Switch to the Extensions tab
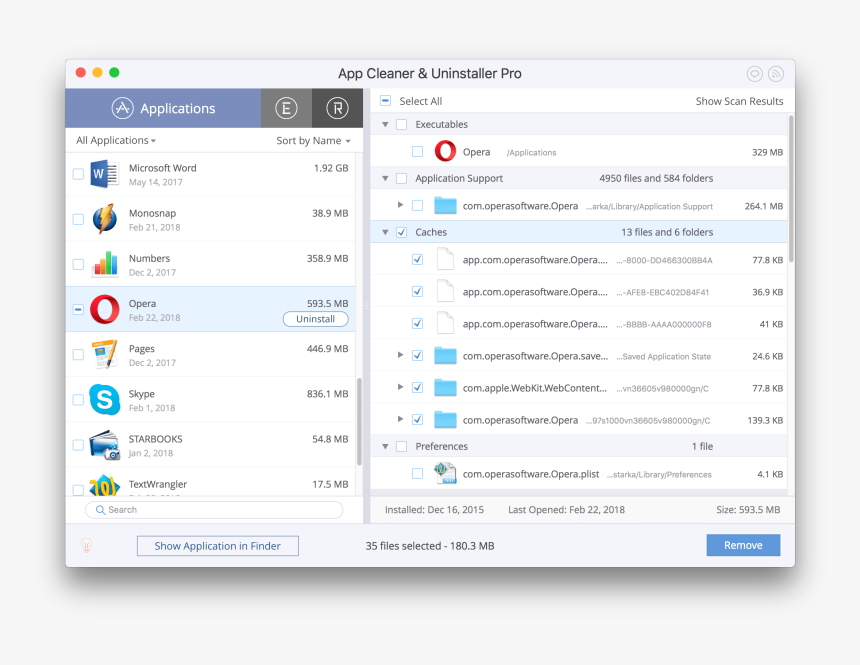 point(286,108)
